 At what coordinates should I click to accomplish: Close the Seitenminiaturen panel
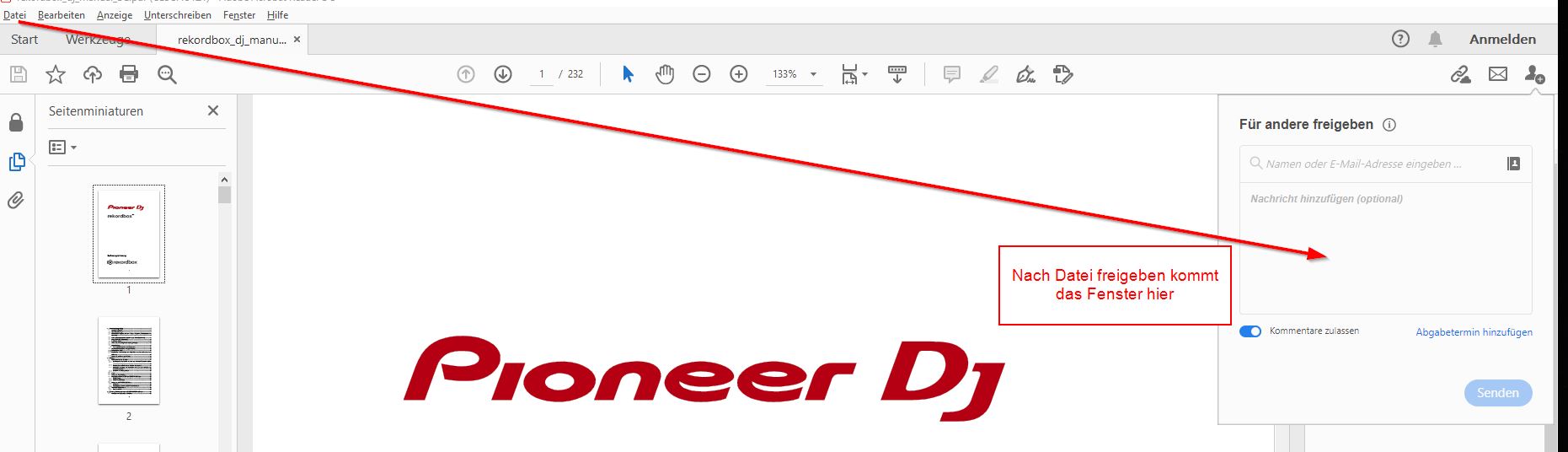[213, 110]
